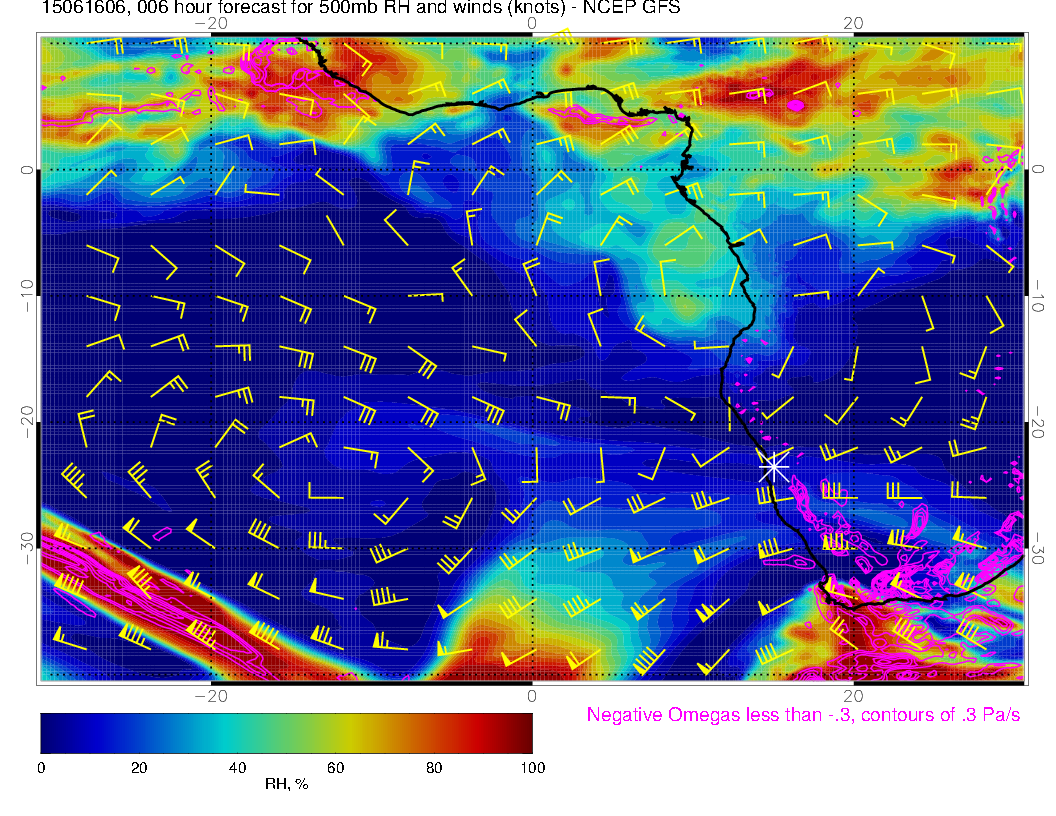Click the "20" tick label under the color bar
Viewport: 1056px width, 816px height.
tap(139, 768)
